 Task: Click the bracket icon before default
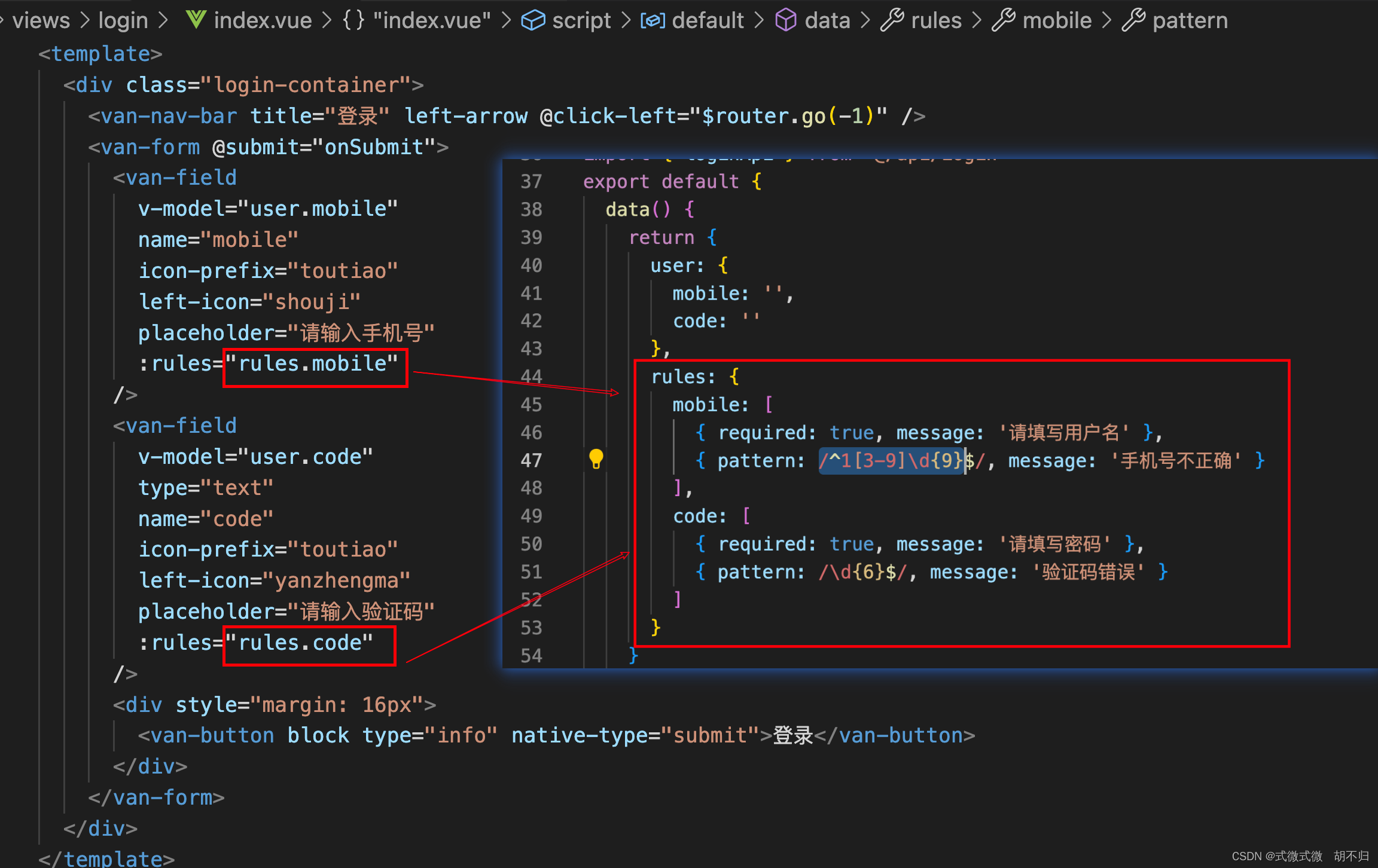pyautogui.click(x=653, y=20)
